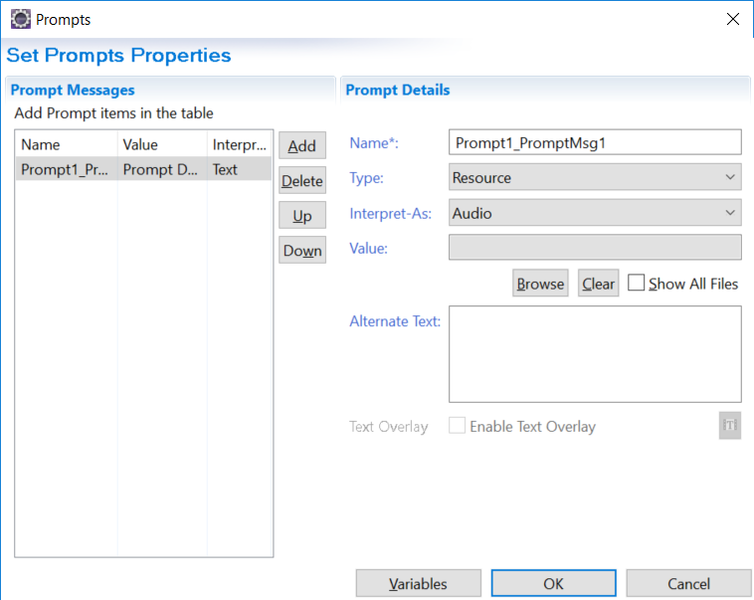Click the Add button
This screenshot has height=600, width=754.
coord(302,145)
